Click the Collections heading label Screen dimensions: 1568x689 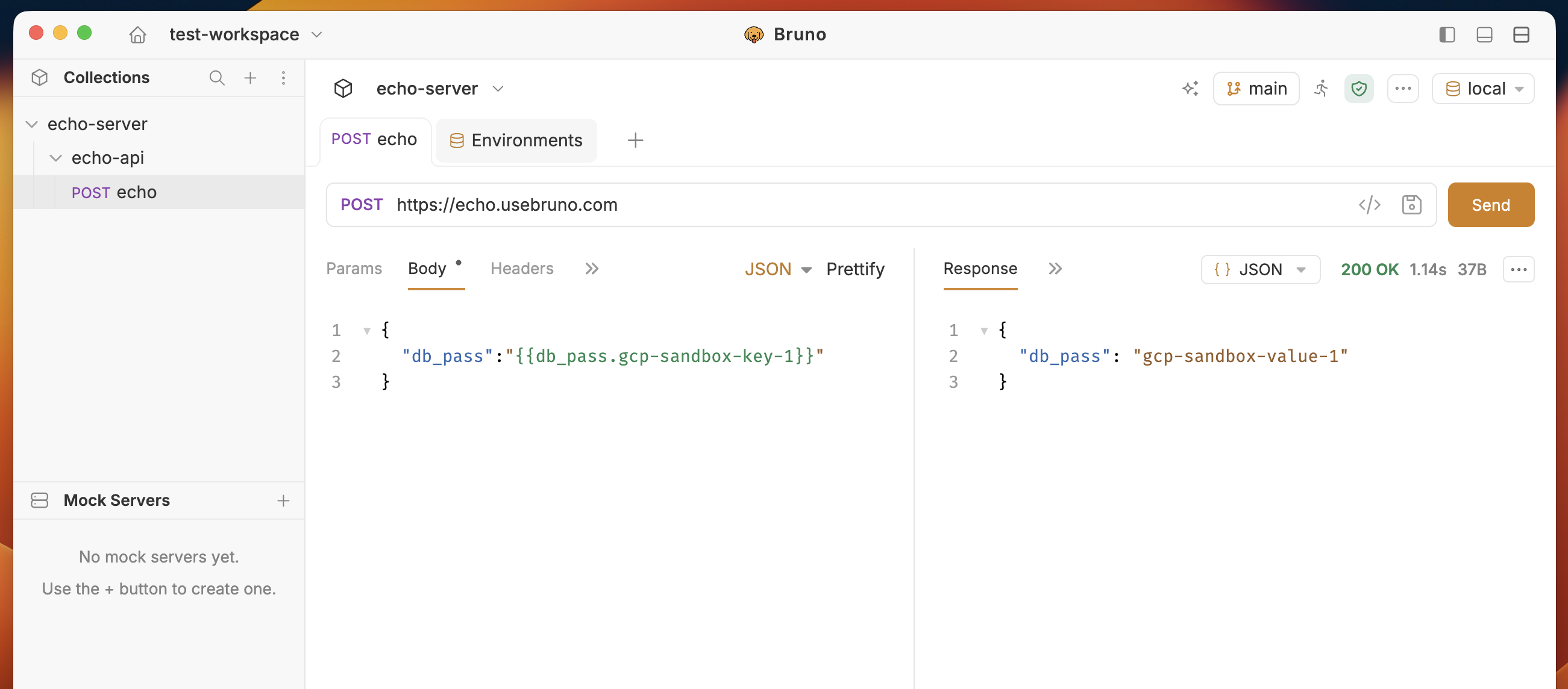click(107, 78)
